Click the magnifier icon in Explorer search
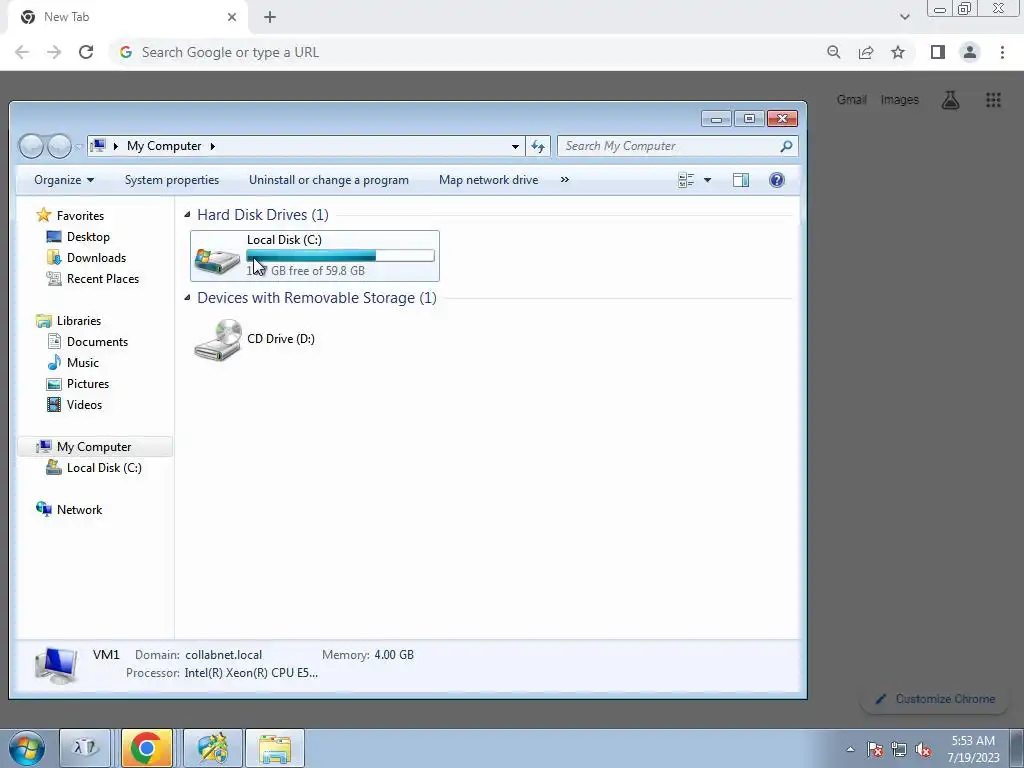This screenshot has width=1024, height=768. 786,146
